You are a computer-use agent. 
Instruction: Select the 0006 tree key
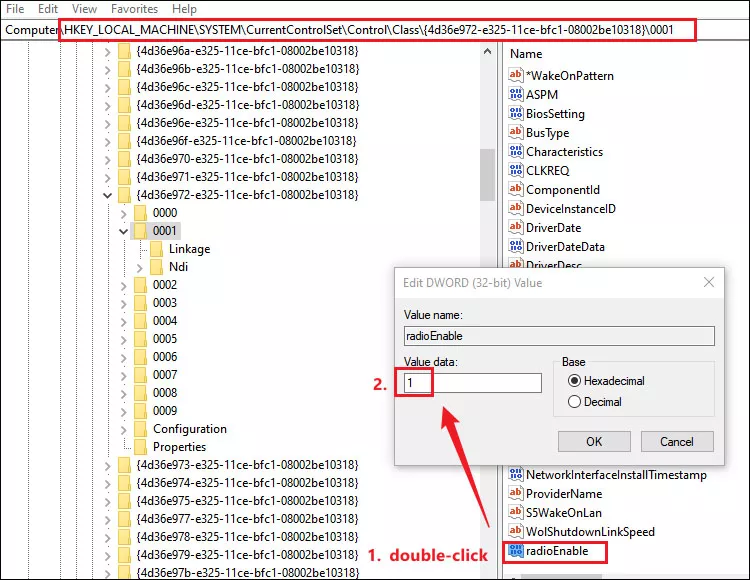coord(165,357)
